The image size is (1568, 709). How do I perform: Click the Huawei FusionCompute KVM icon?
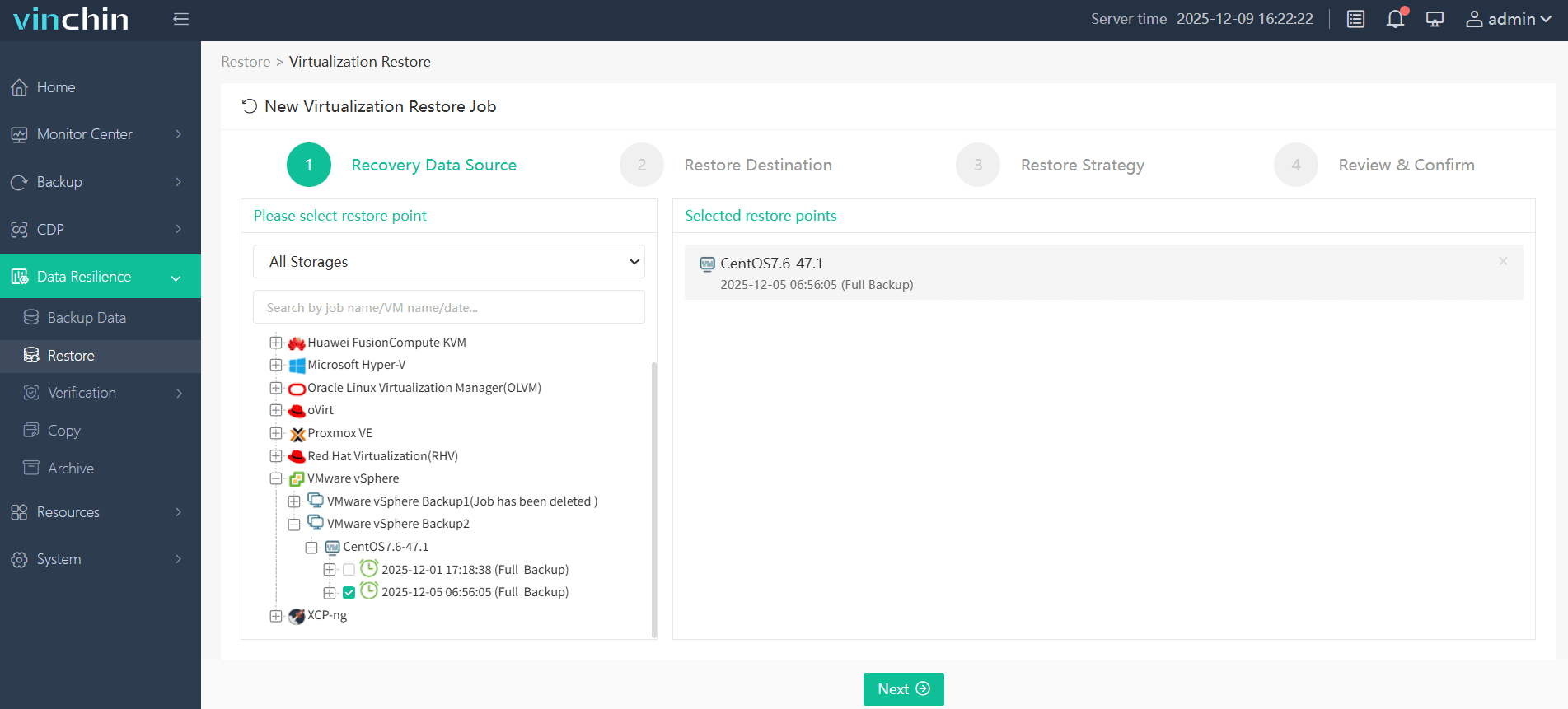(297, 343)
